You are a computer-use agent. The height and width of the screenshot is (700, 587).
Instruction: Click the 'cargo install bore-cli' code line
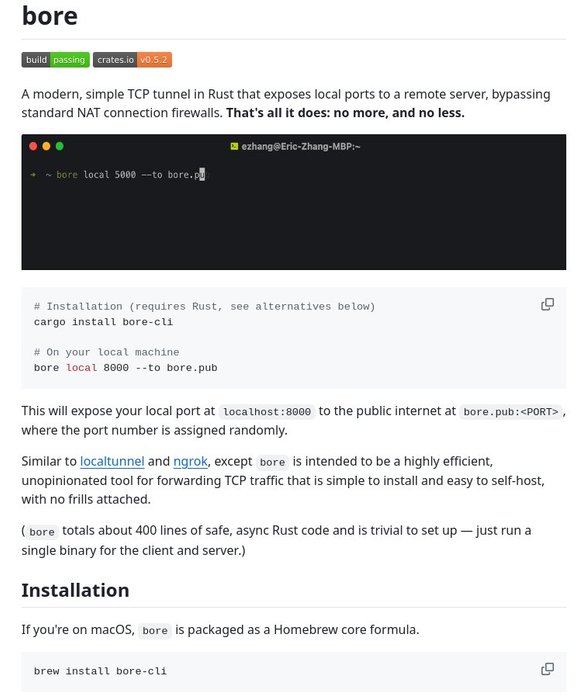(103, 322)
